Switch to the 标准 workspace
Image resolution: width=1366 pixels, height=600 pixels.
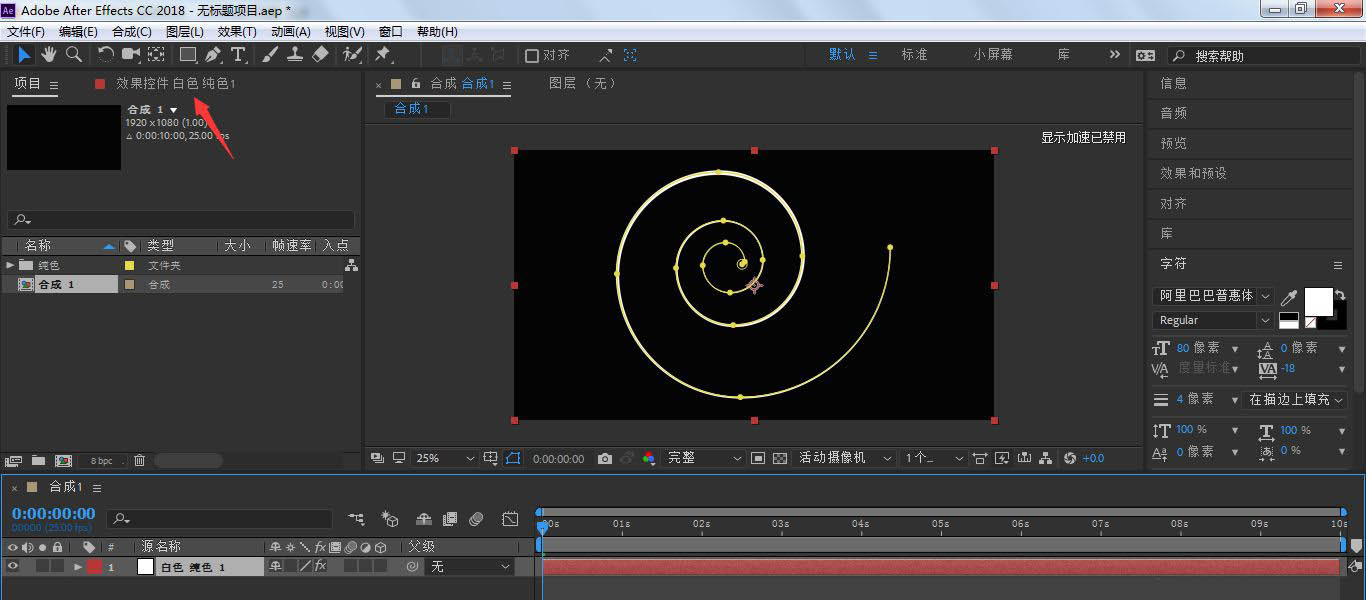pos(914,55)
